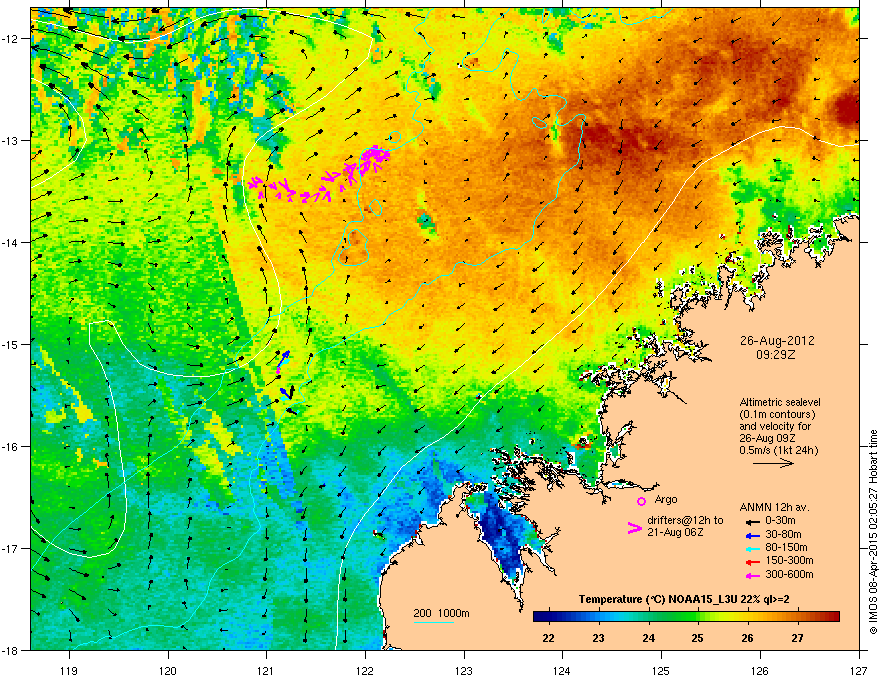Click the '21-Aug 06Z' text
This screenshot has height=680, width=880.
[x=675, y=532]
